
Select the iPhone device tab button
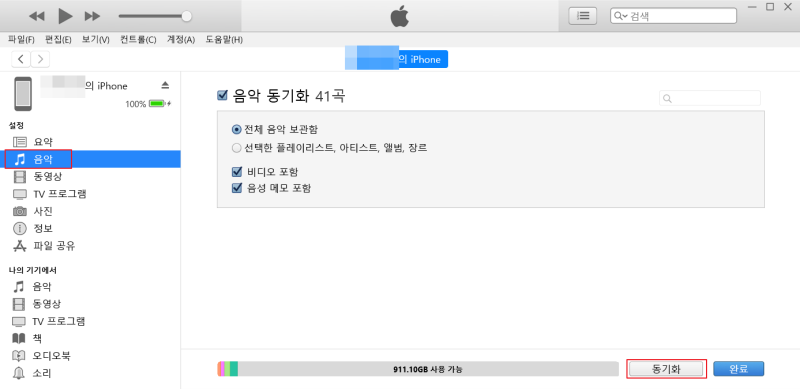tap(396, 59)
